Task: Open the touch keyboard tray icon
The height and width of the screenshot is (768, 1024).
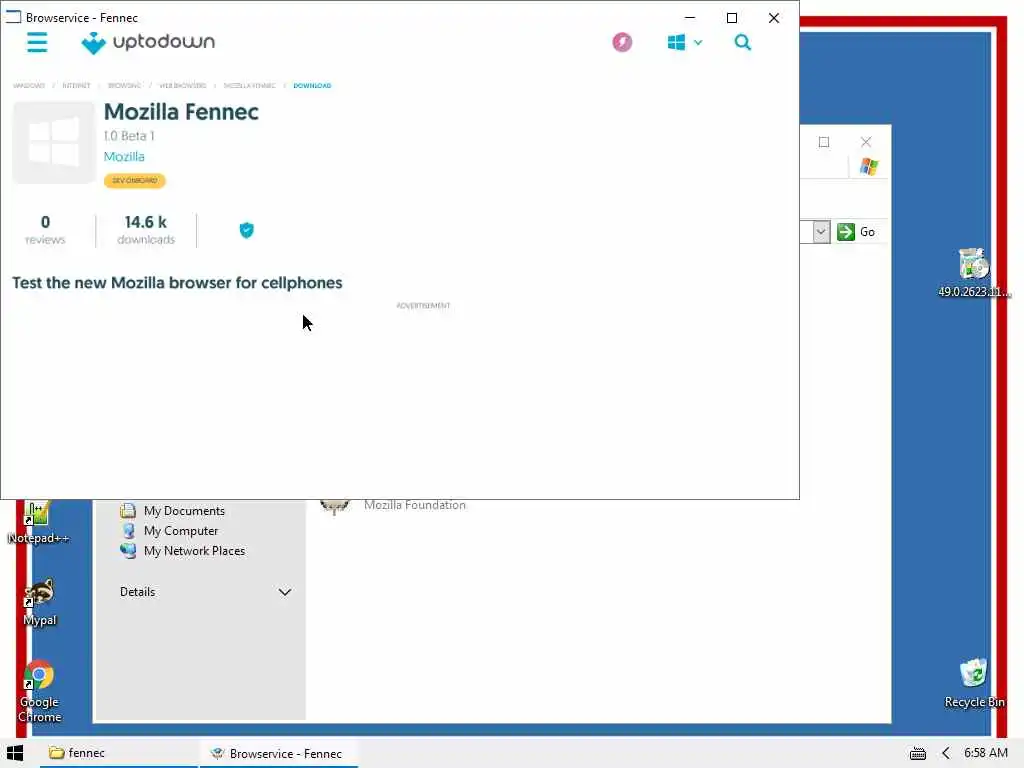Action: click(x=918, y=754)
